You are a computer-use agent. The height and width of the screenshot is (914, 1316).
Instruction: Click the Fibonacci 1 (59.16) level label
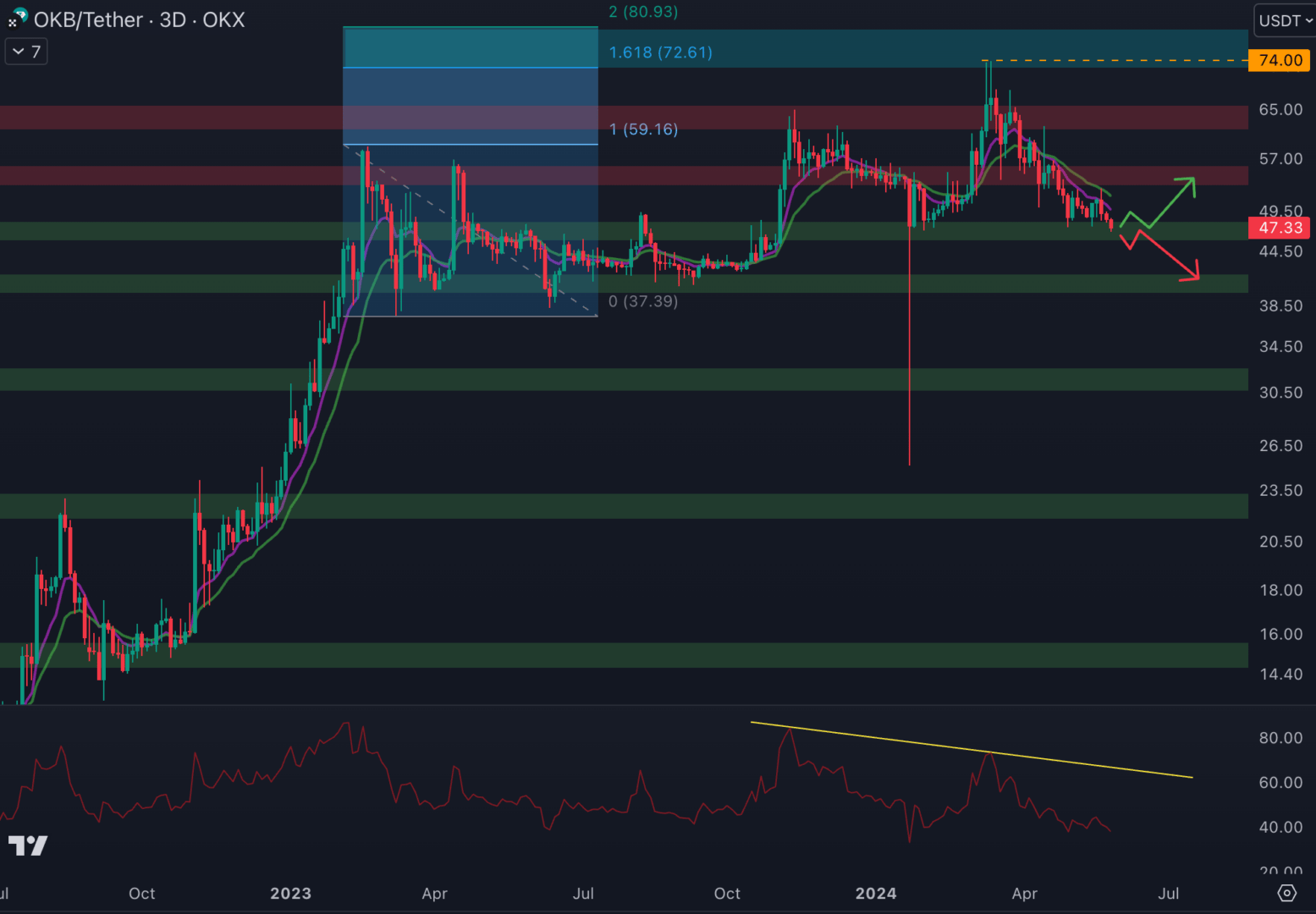point(643,129)
